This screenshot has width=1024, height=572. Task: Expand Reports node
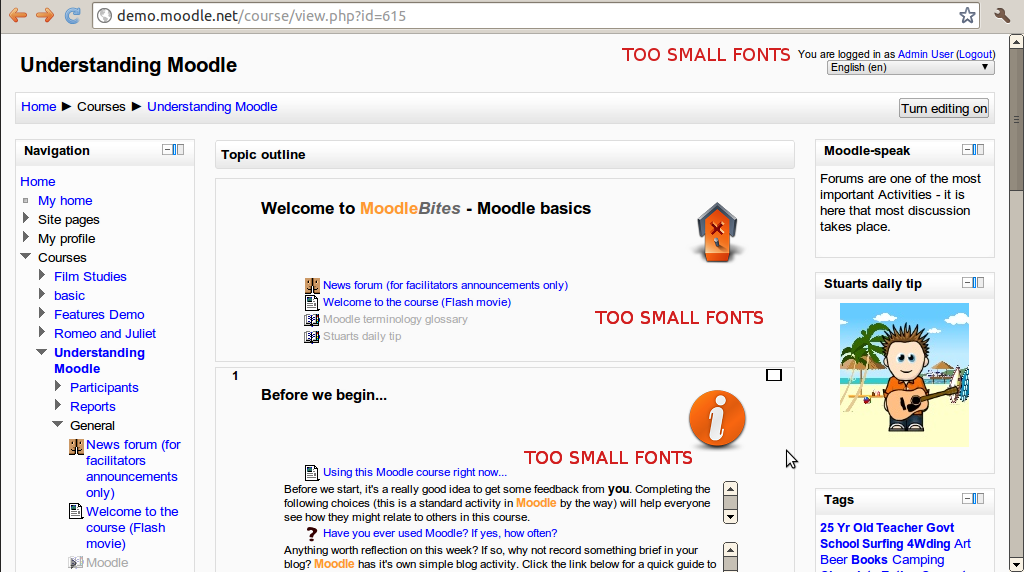click(x=58, y=405)
